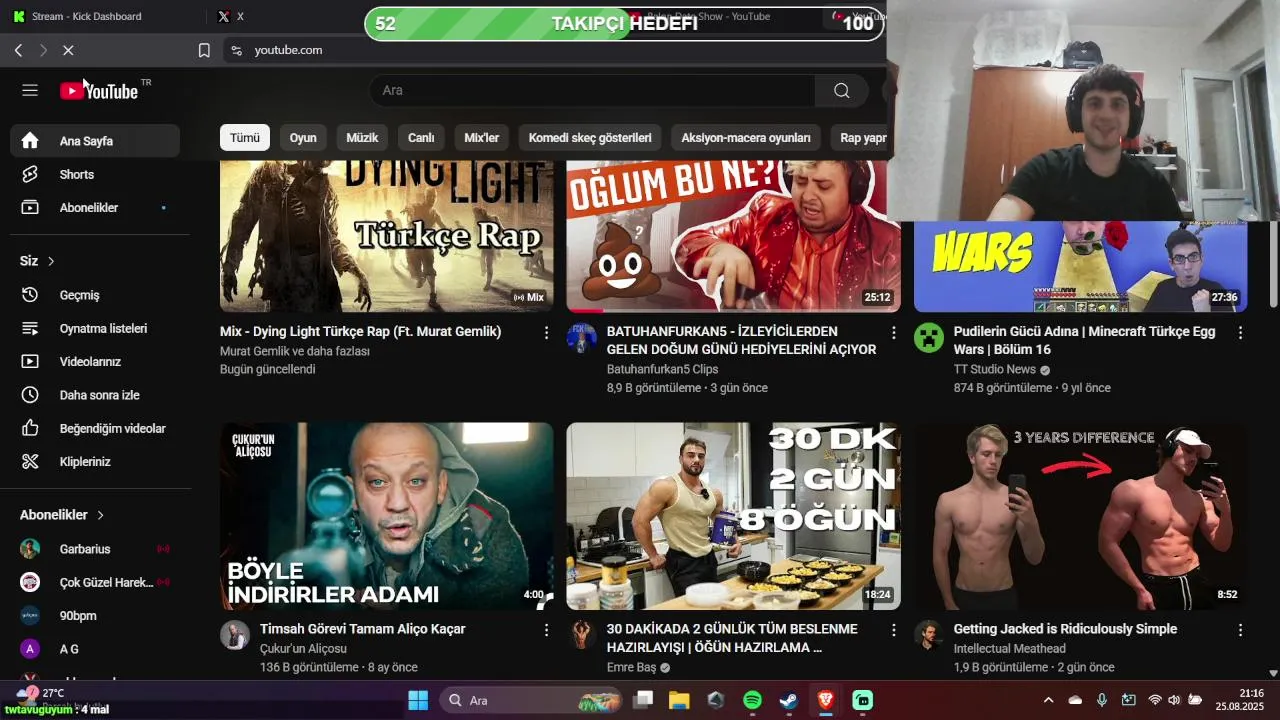1280x720 pixels.
Task: Open Çok Güzel Hareketler channel subscription
Action: (x=95, y=582)
